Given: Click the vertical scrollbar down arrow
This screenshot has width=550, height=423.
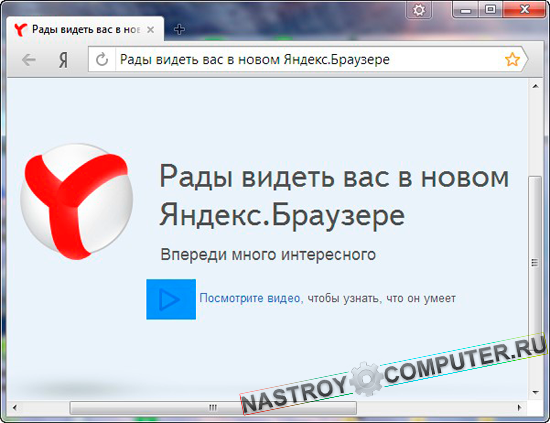Looking at the screenshot, I should tap(535, 392).
